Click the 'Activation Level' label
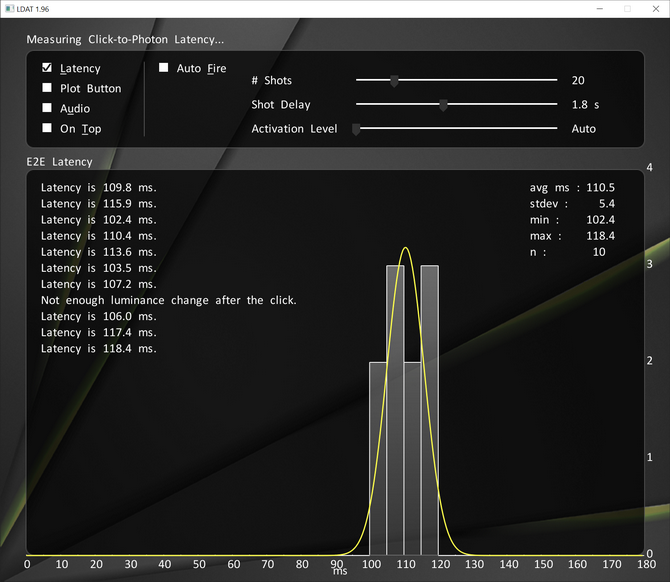The height and width of the screenshot is (582, 670). (x=294, y=129)
